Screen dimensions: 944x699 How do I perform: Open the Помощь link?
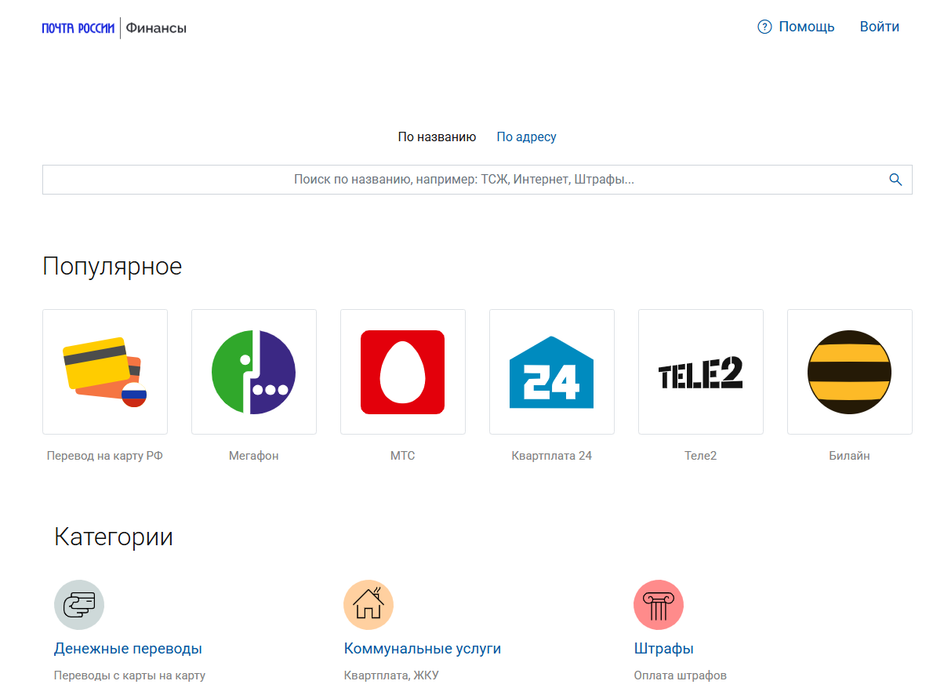pyautogui.click(x=806, y=26)
